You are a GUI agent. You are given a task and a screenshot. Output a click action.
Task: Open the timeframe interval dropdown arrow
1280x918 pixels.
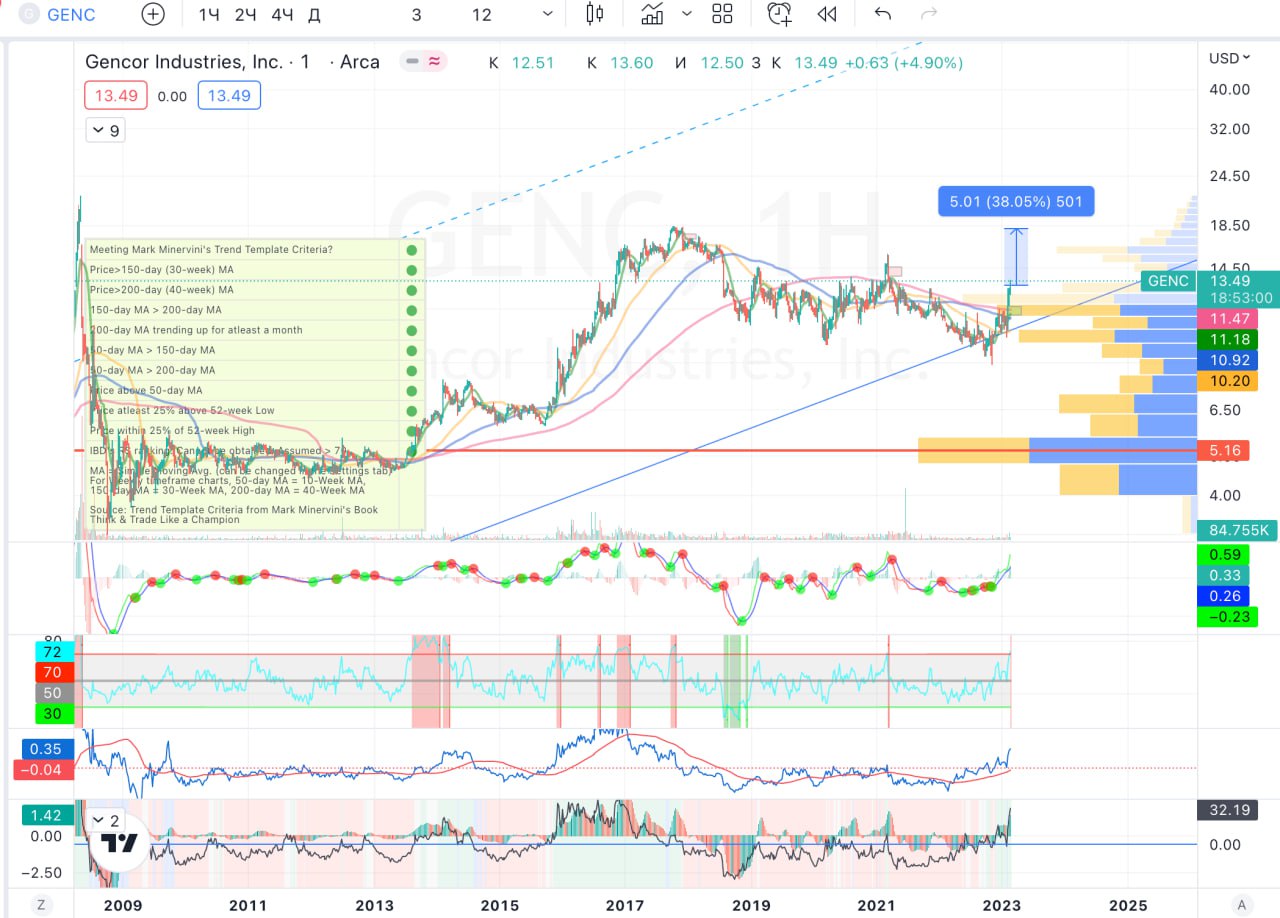[547, 14]
